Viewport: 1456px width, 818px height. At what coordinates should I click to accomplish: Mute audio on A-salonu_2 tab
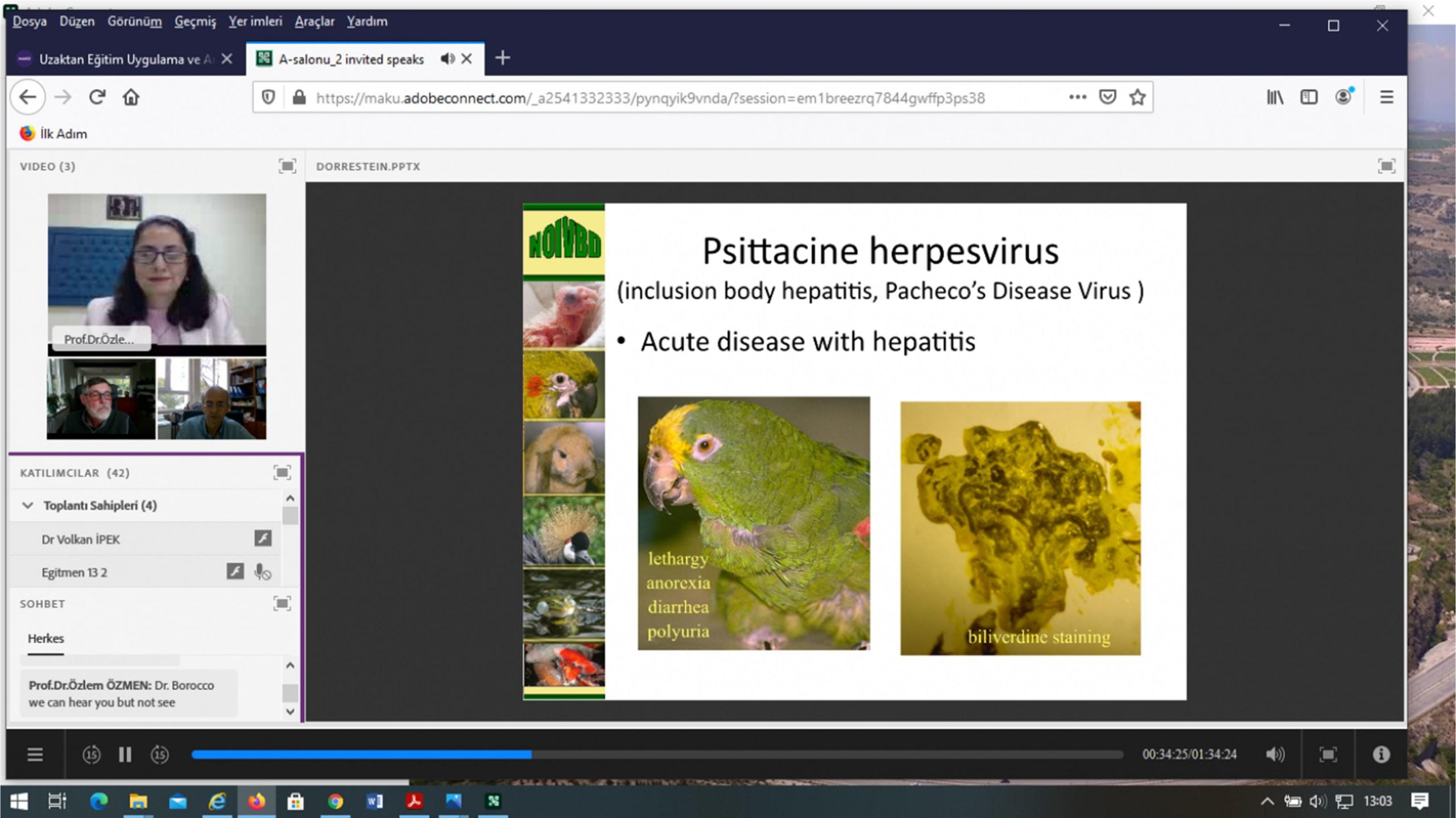coord(448,59)
